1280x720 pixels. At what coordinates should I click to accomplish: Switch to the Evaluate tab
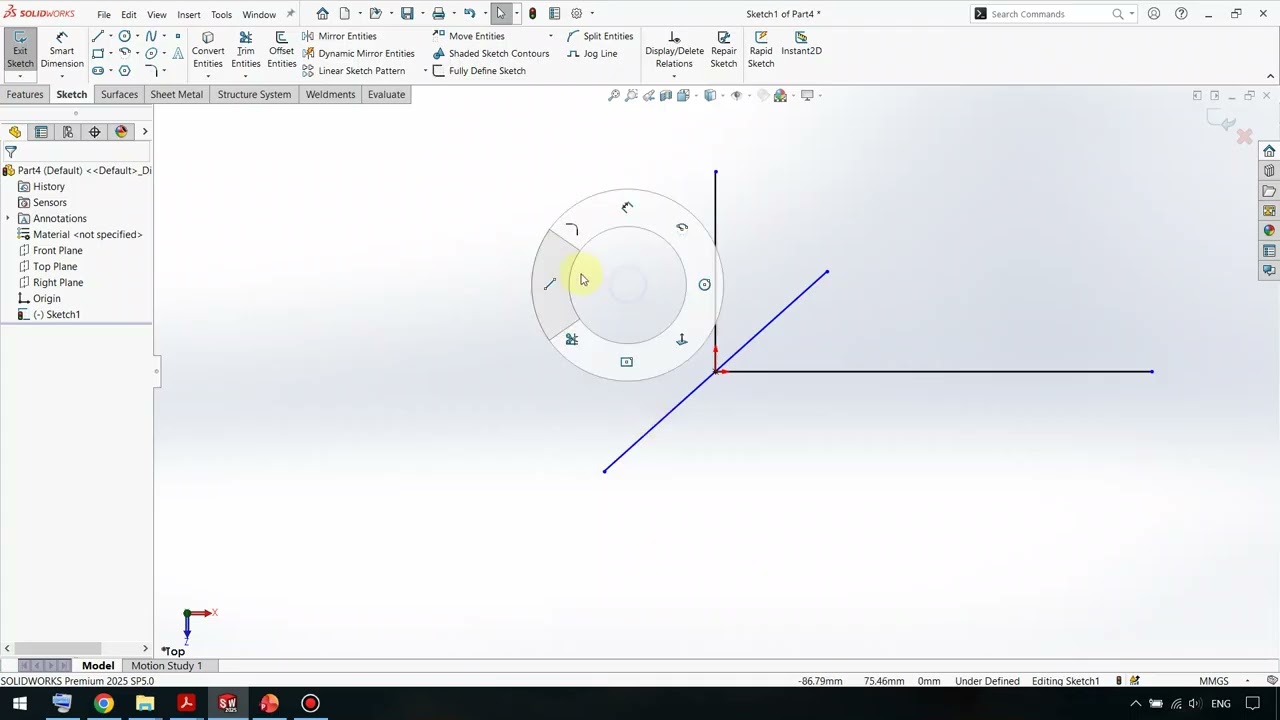click(x=386, y=95)
